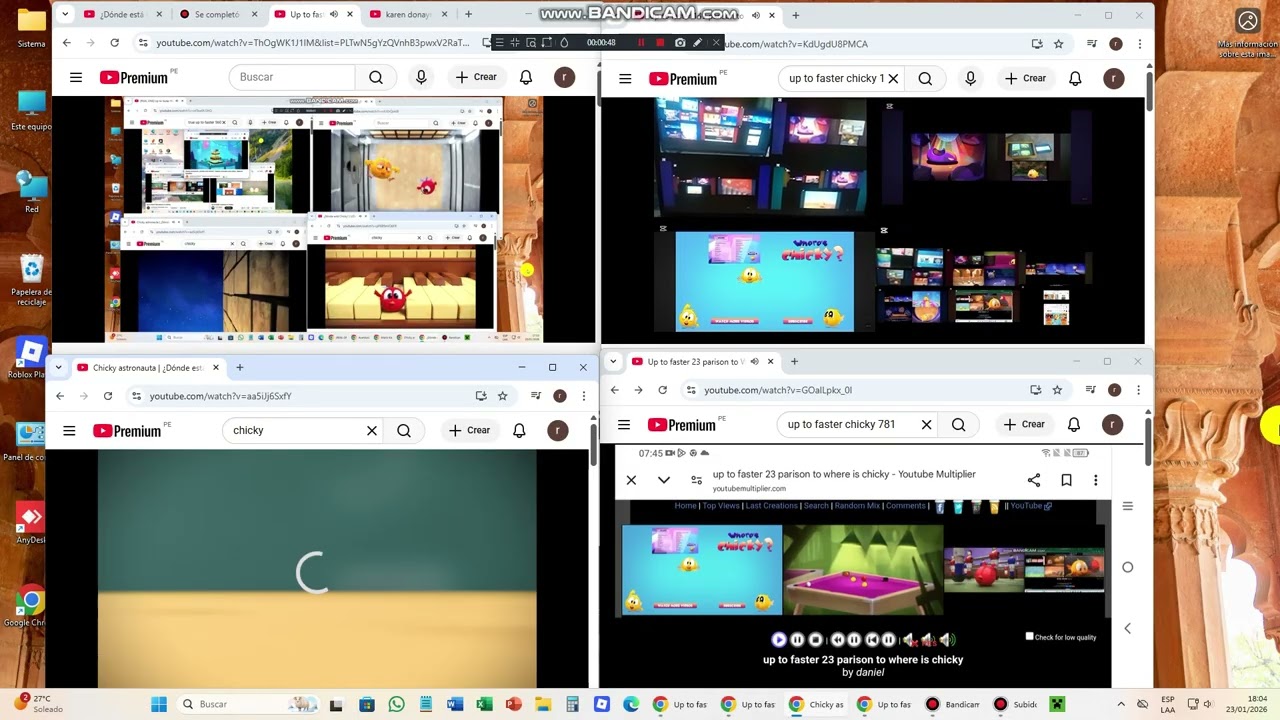Open Bandicam from the taskbar
Viewport: 1280px width, 720px height.
pyautogui.click(x=953, y=704)
